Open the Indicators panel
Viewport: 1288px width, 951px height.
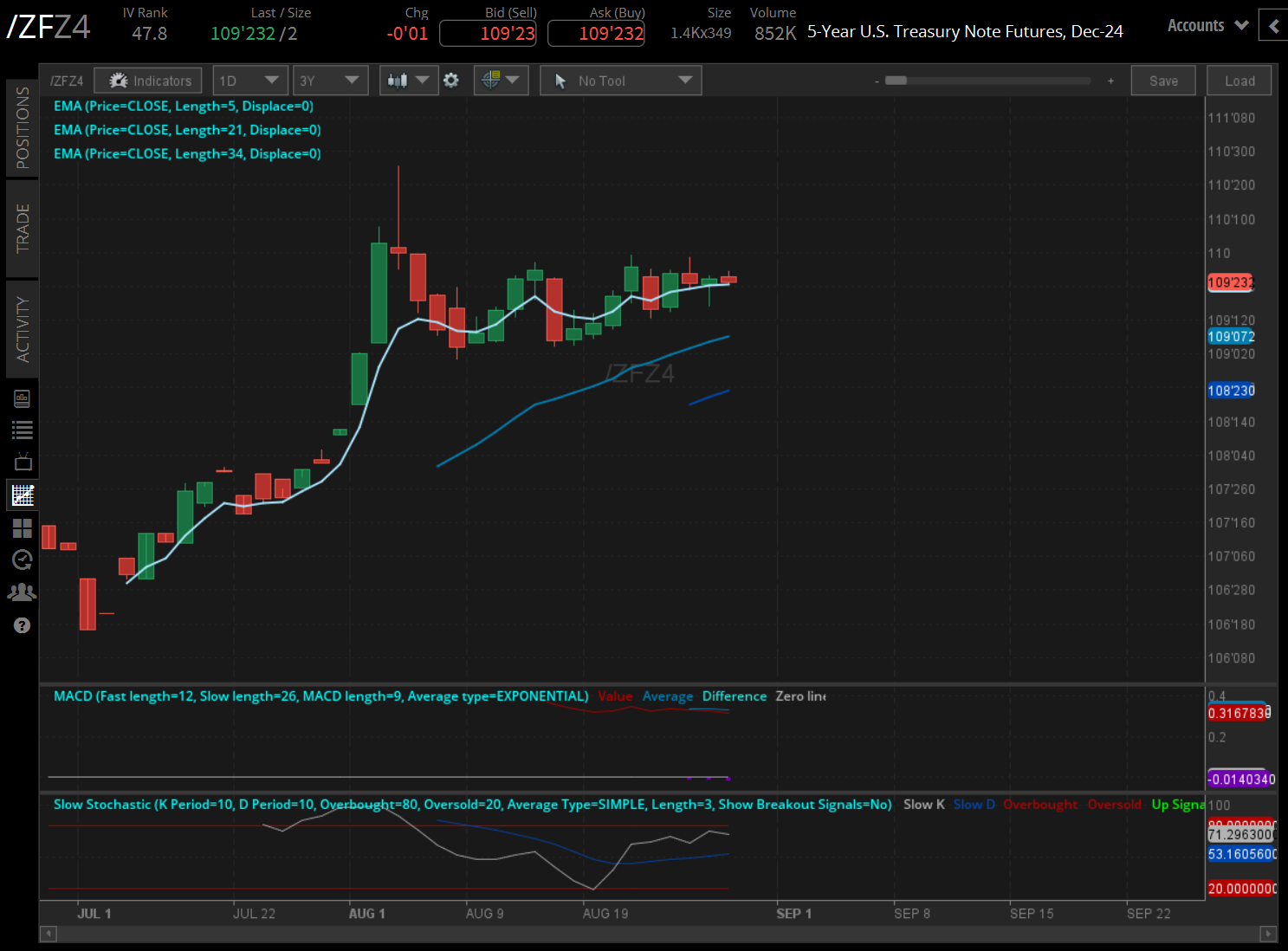coord(148,81)
